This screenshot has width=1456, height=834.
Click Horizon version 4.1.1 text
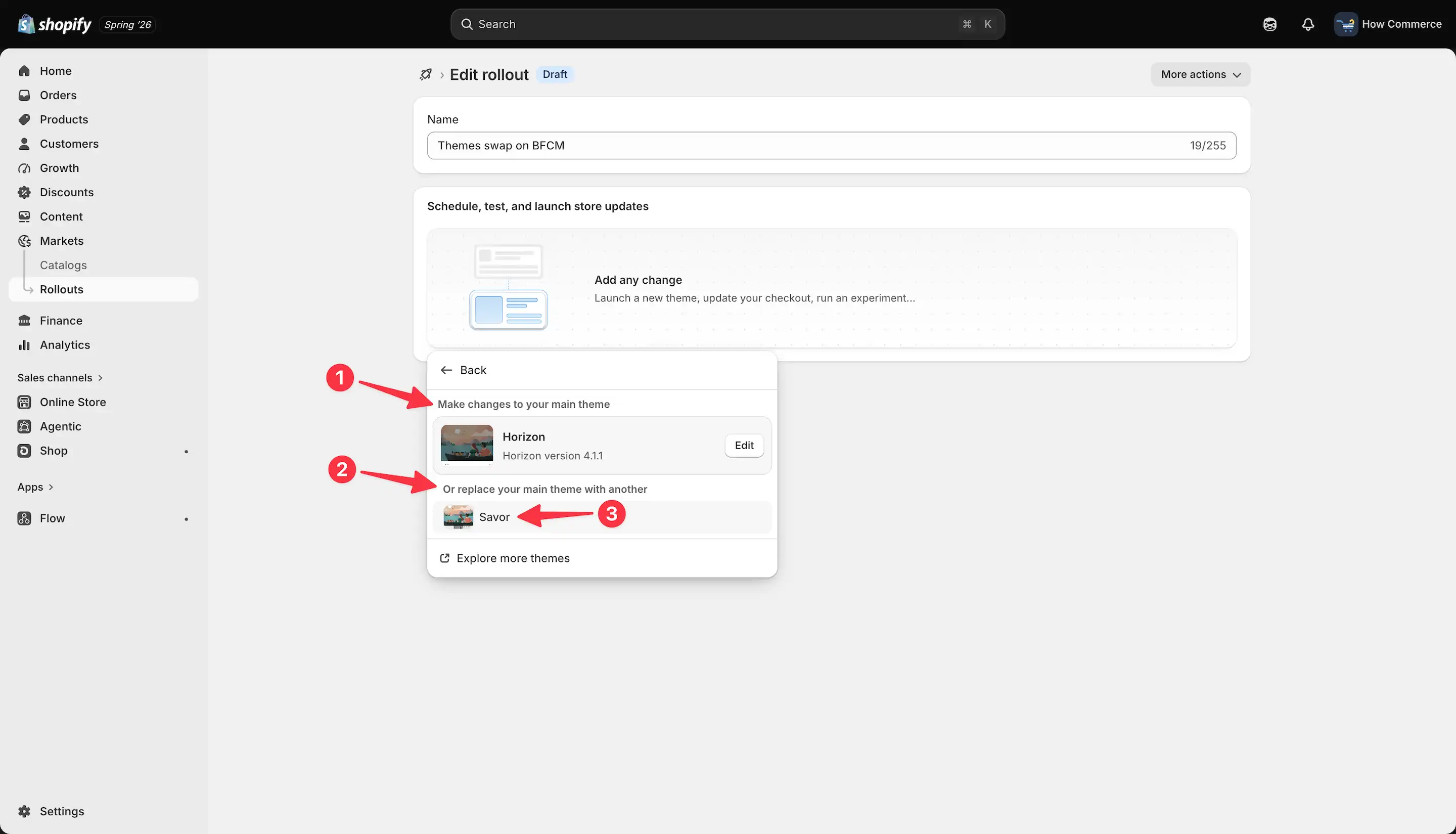(x=553, y=456)
